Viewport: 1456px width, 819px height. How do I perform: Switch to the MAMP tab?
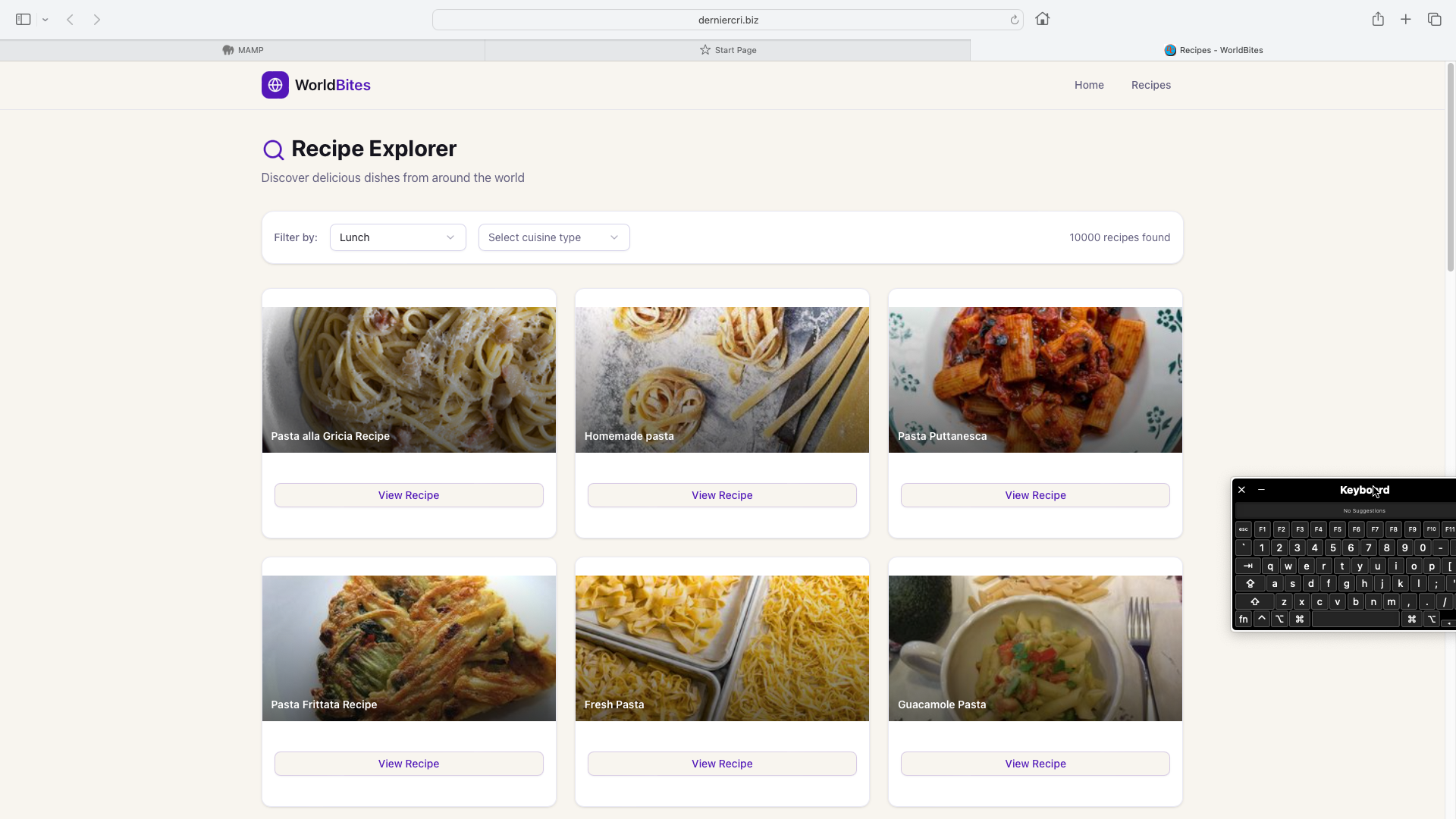(243, 50)
